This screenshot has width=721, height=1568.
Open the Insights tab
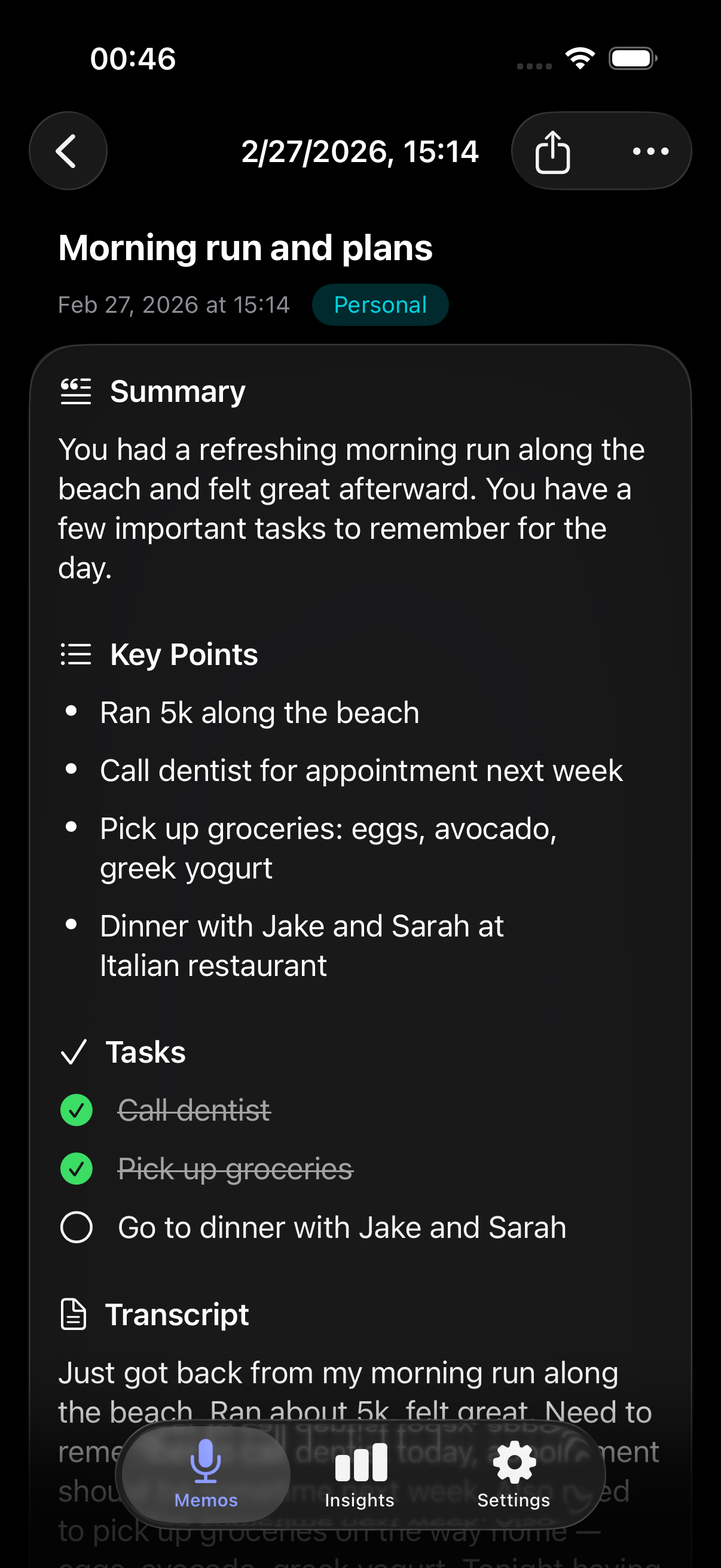point(360,1474)
